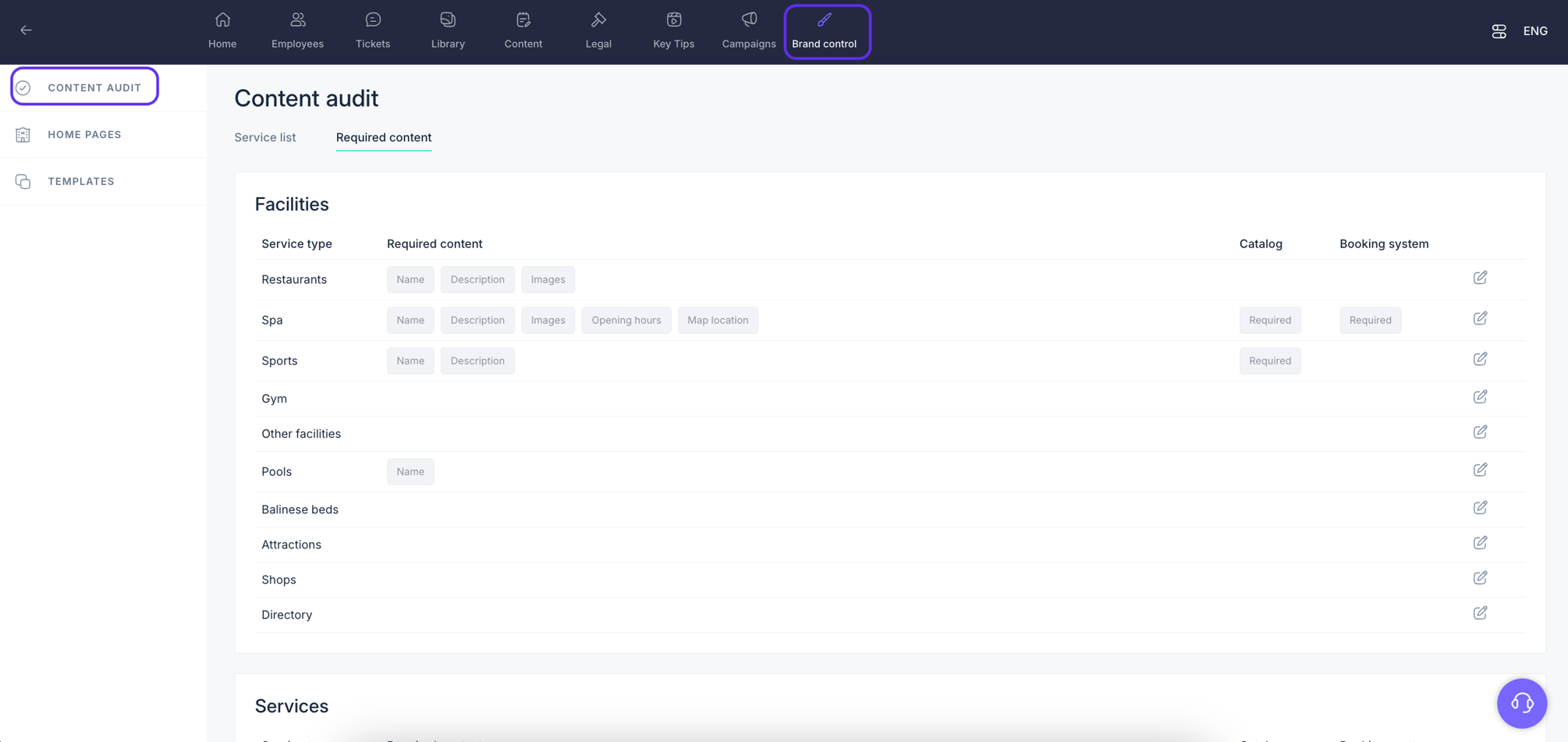Click Opening hours tag in Spa row

pyautogui.click(x=626, y=320)
